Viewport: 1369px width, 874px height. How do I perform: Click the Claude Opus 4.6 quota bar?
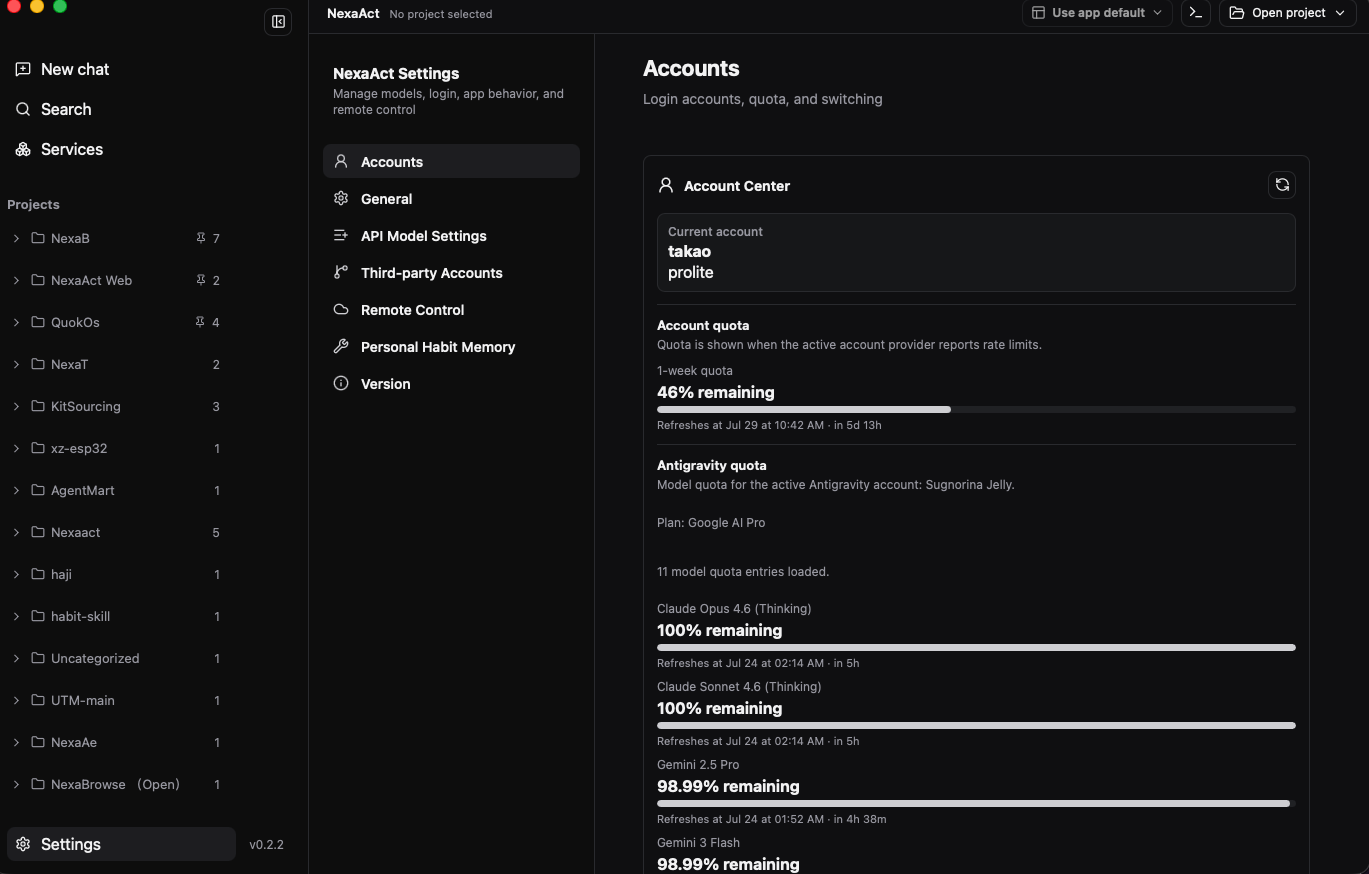click(976, 647)
